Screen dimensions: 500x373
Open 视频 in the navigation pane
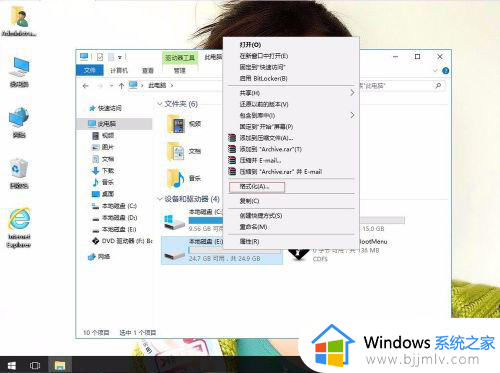click(108, 135)
